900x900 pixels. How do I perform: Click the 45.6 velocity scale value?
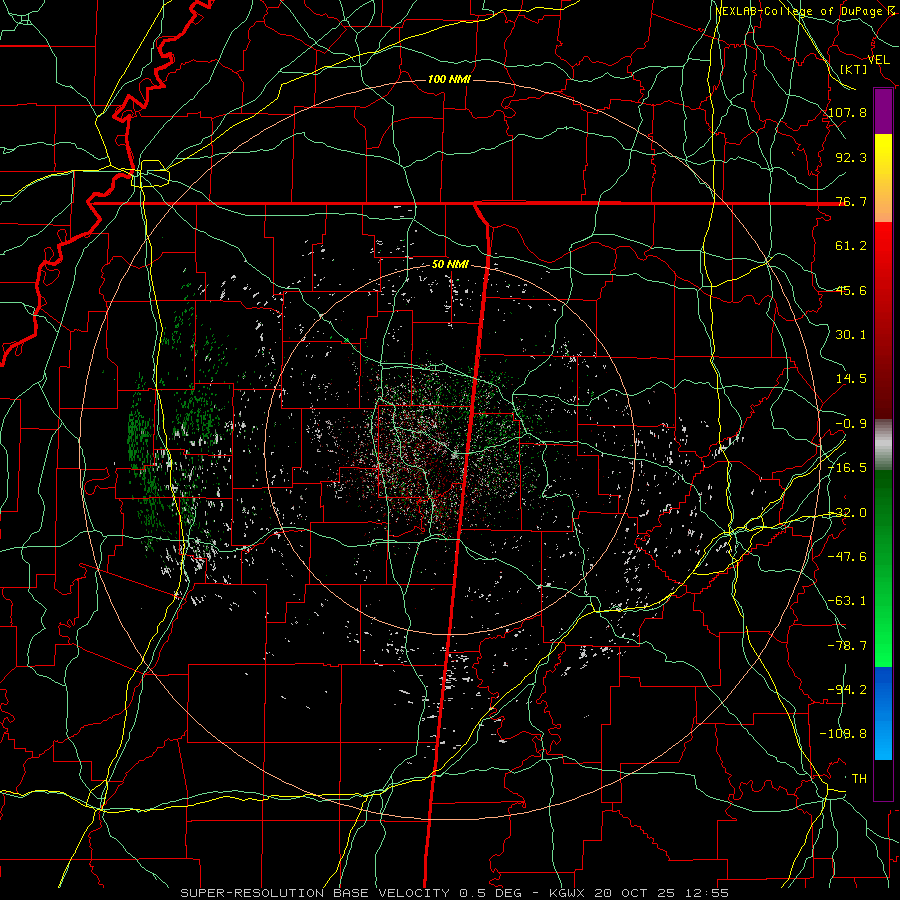851,290
